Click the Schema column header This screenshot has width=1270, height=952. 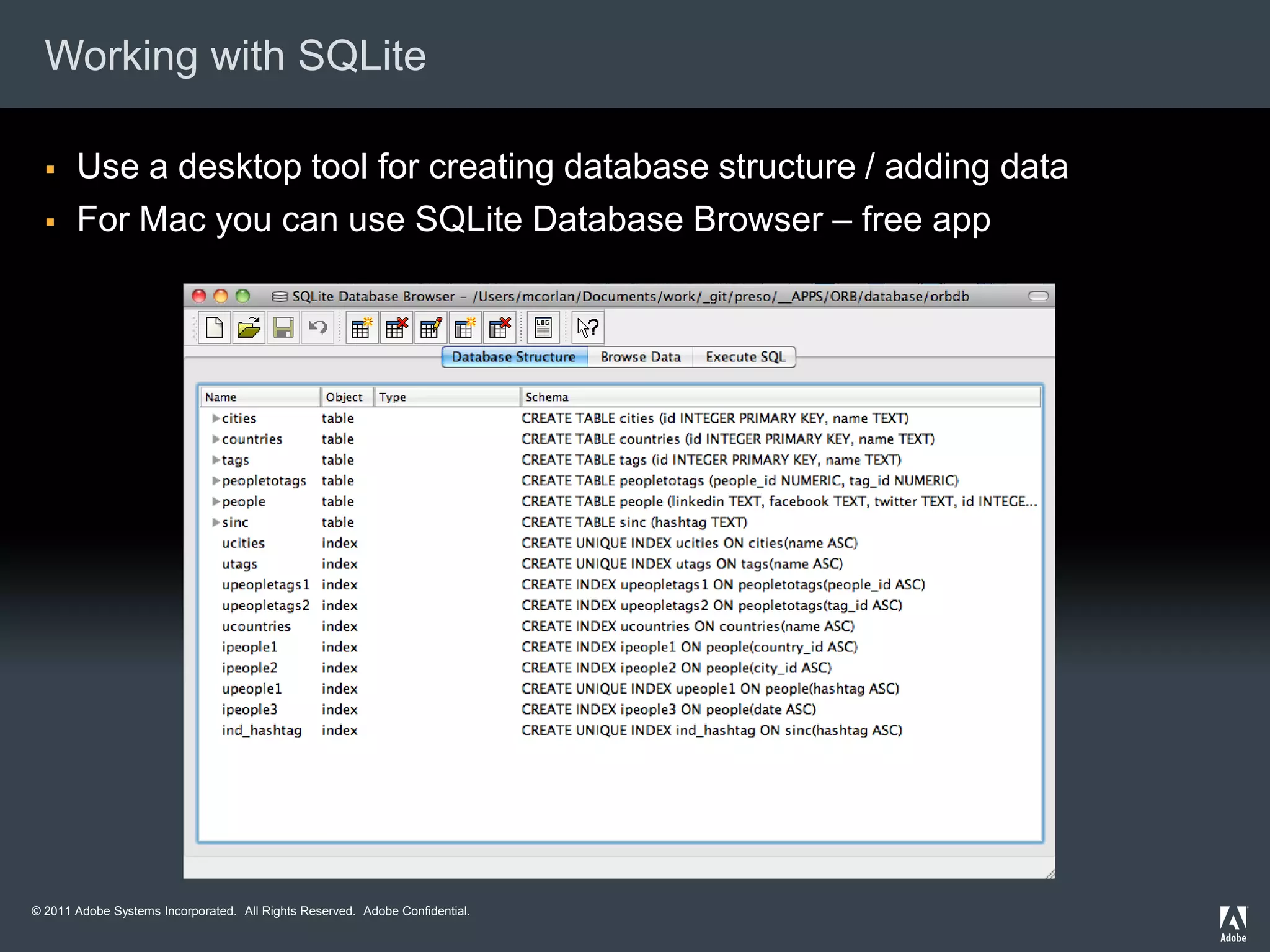point(780,397)
